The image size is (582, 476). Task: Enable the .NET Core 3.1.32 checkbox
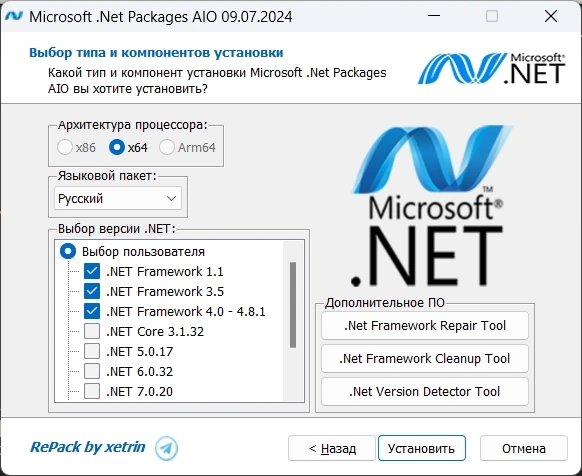coord(92,331)
